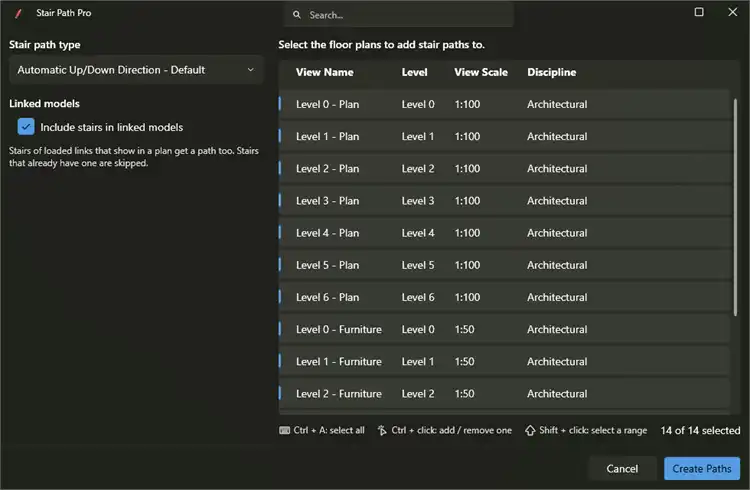Click the Select the floor plans instruction text

click(x=381, y=45)
